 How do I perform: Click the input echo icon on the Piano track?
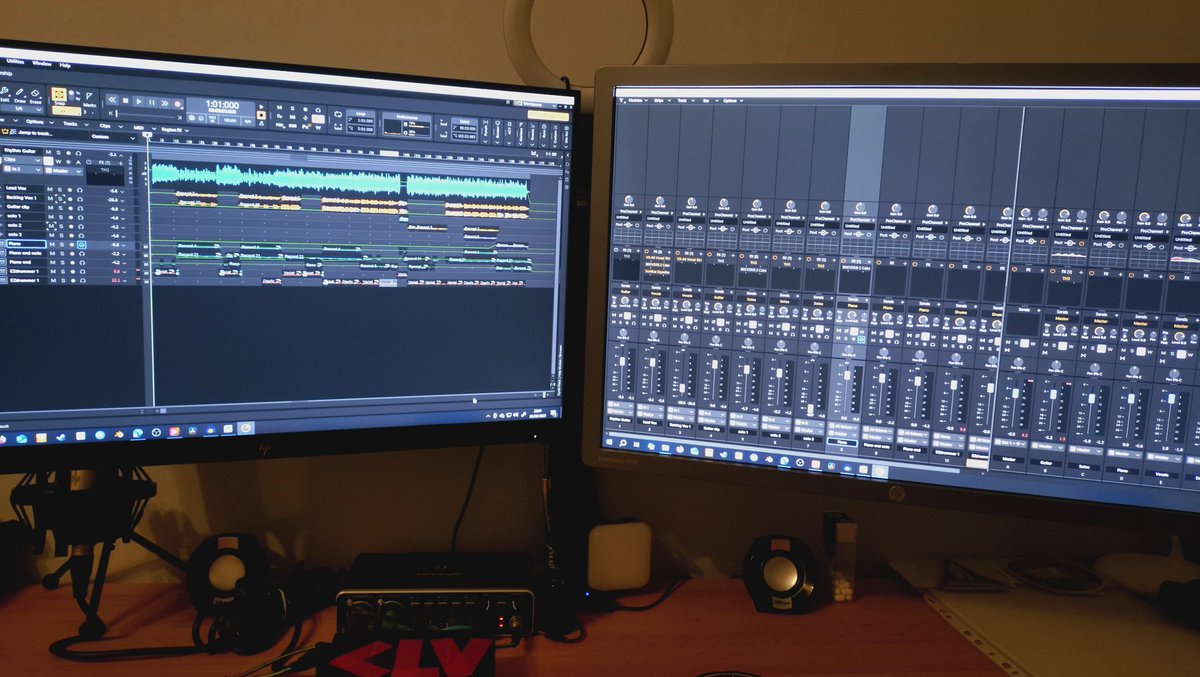[x=83, y=245]
